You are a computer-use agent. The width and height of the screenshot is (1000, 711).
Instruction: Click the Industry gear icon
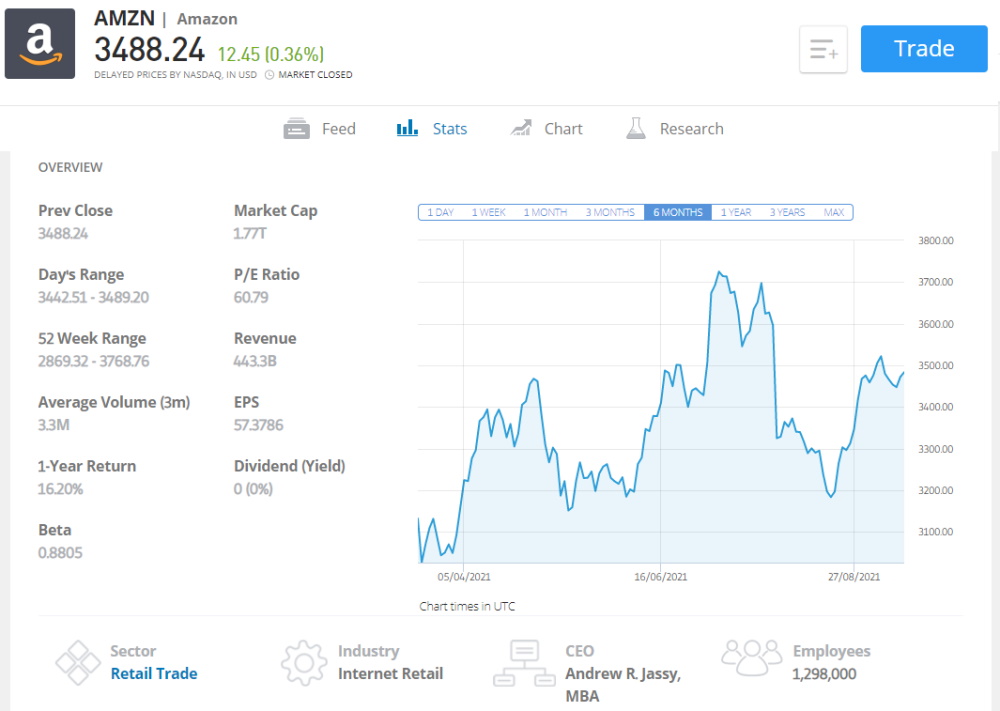click(x=304, y=663)
